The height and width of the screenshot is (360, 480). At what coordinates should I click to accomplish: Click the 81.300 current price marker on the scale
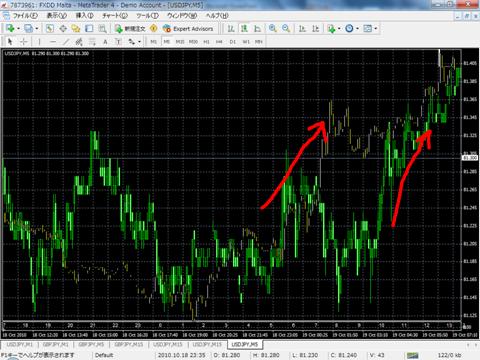470,158
